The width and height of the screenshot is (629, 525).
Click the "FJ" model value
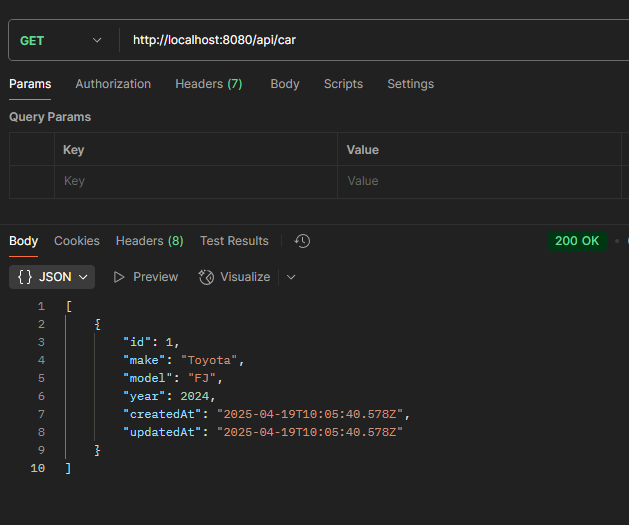point(202,378)
